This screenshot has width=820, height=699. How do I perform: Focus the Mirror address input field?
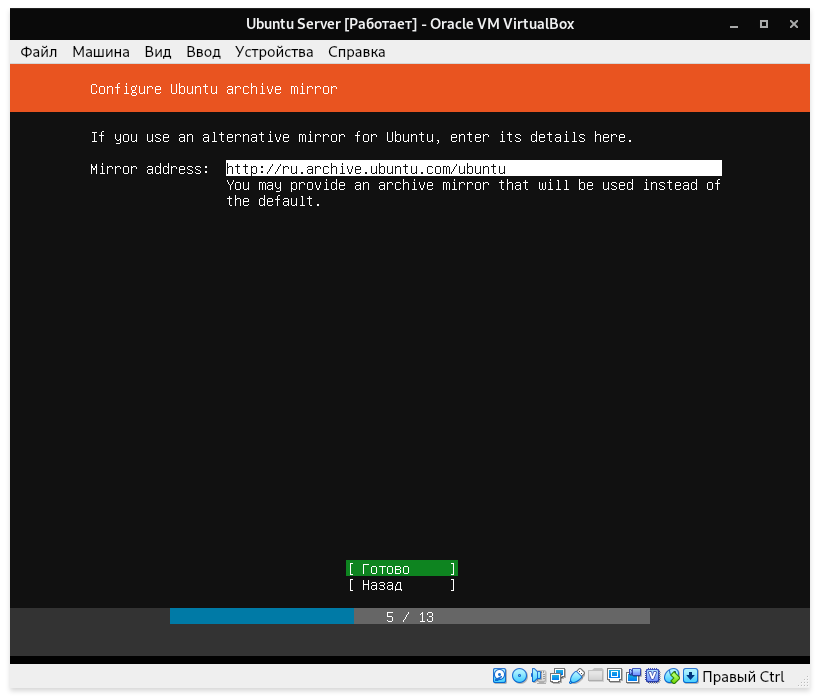(473, 169)
